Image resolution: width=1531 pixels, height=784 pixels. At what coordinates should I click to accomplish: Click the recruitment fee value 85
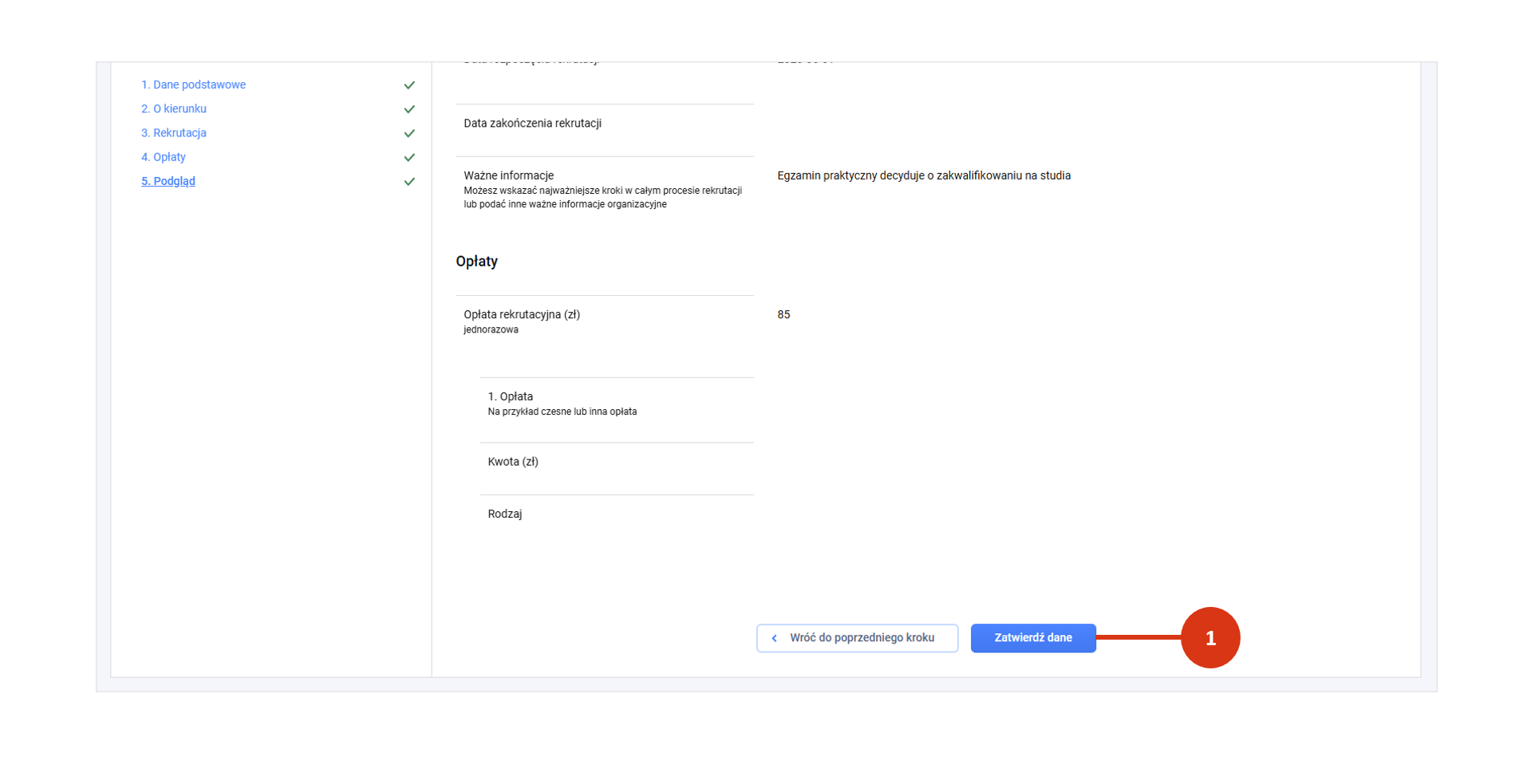click(783, 315)
